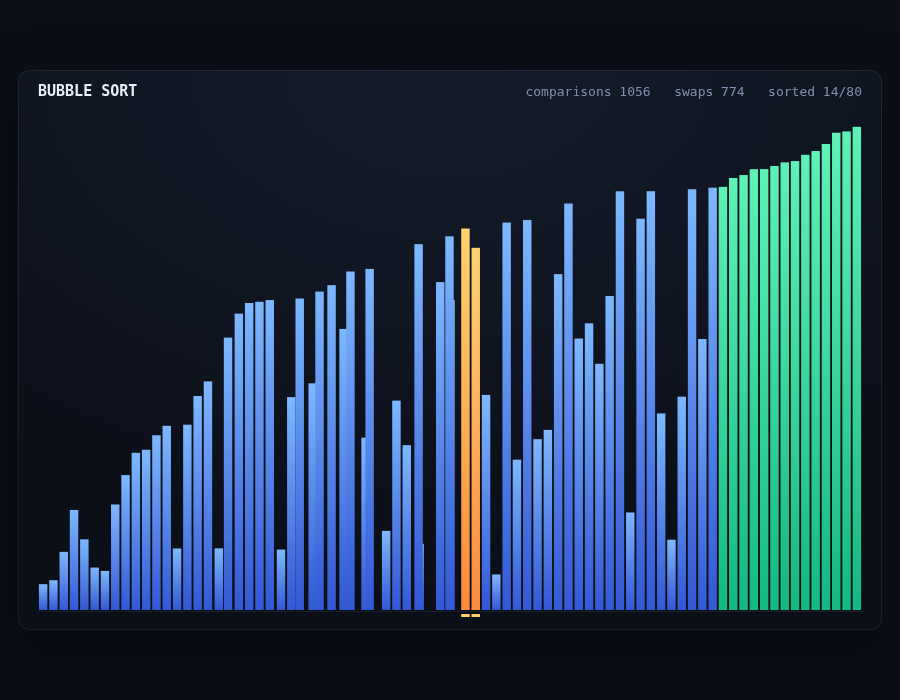Click the second blue bar from the left
The height and width of the screenshot is (700, 900).
pos(53,595)
